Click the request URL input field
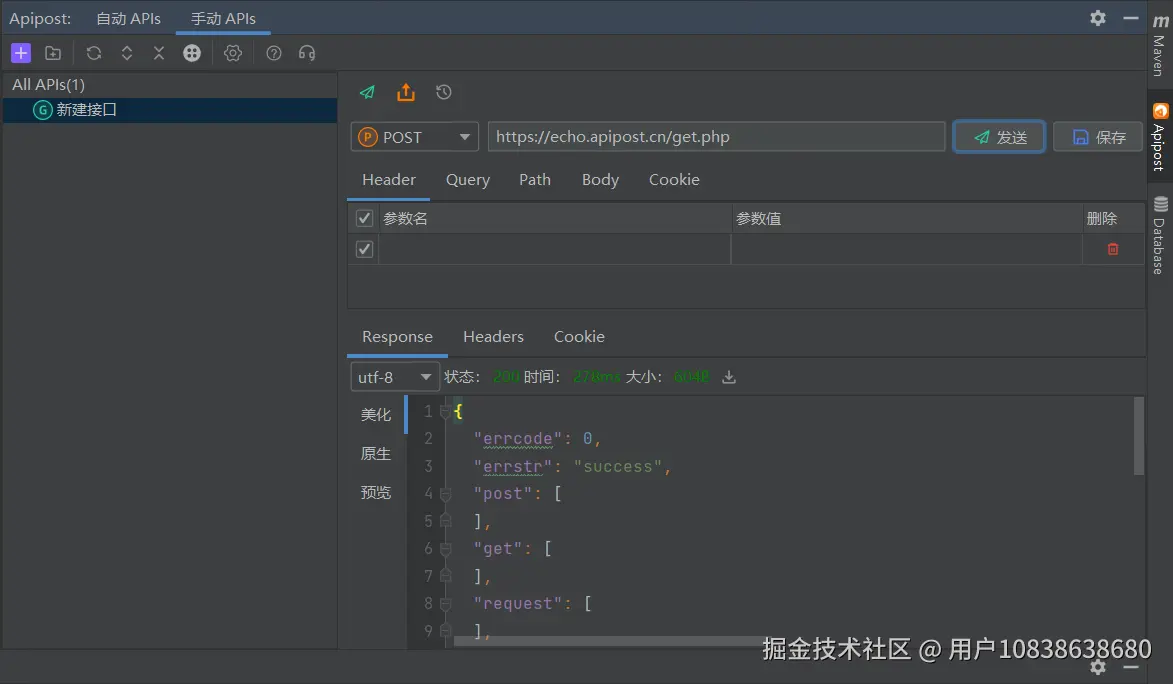Viewport: 1173px width, 684px height. point(716,137)
